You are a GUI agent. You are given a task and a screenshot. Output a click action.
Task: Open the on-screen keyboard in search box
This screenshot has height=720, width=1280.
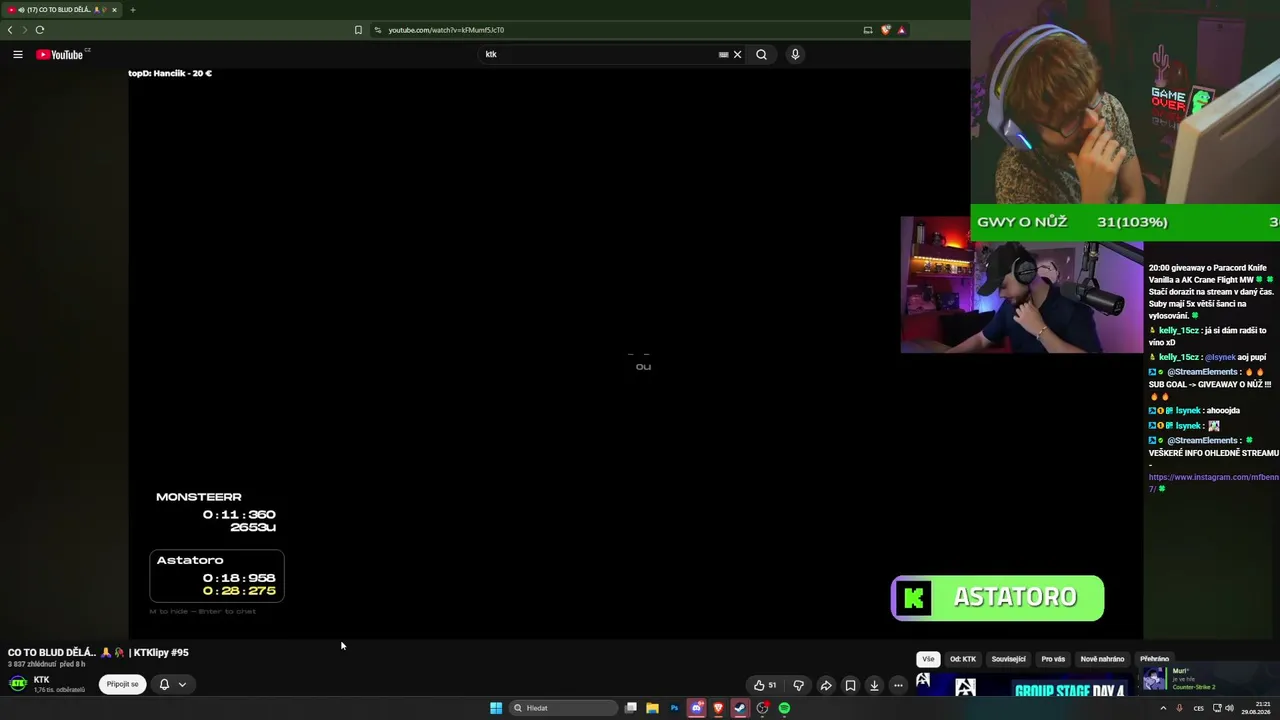tap(723, 54)
